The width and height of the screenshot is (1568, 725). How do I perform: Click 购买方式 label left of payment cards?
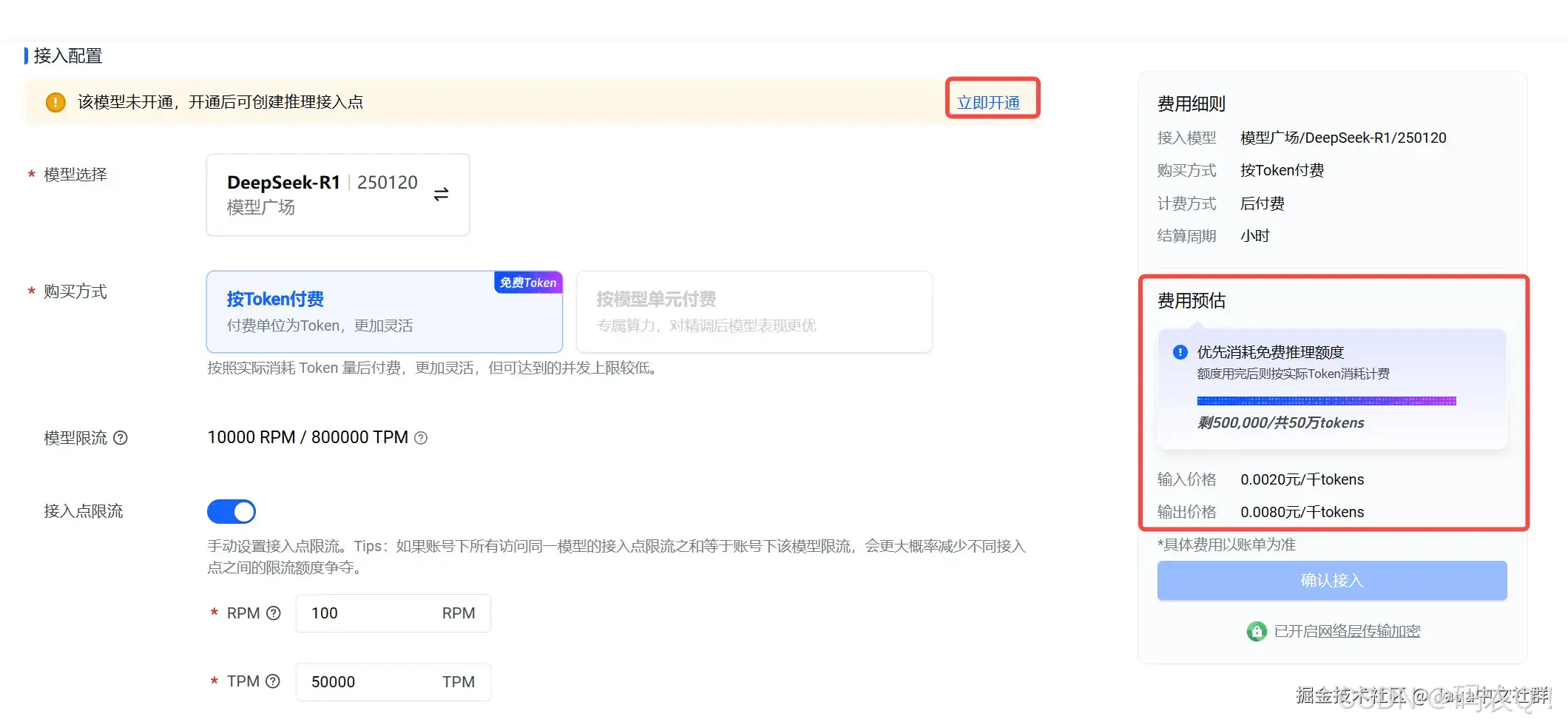point(75,291)
